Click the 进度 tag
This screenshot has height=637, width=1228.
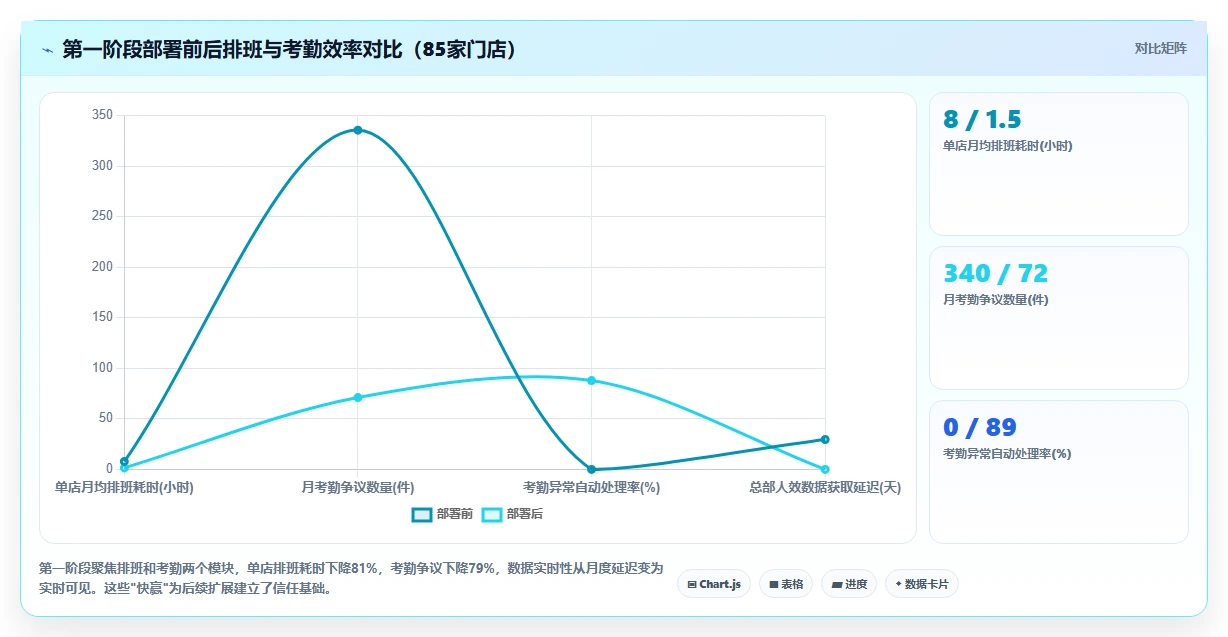click(849, 584)
